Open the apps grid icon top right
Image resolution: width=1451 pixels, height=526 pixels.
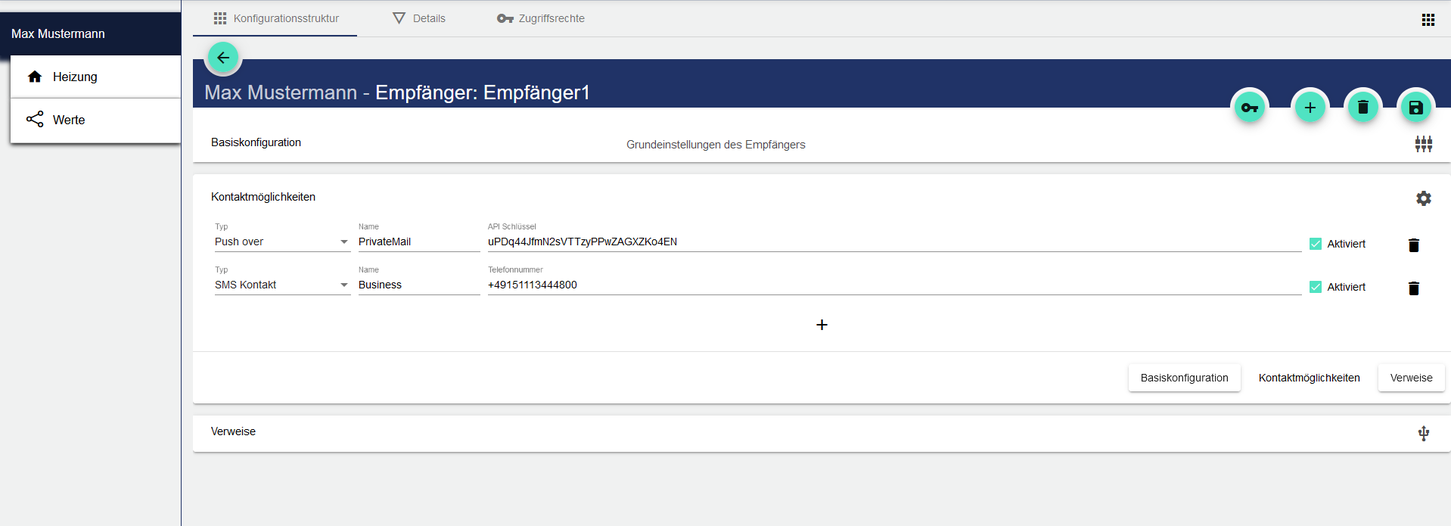(1428, 19)
